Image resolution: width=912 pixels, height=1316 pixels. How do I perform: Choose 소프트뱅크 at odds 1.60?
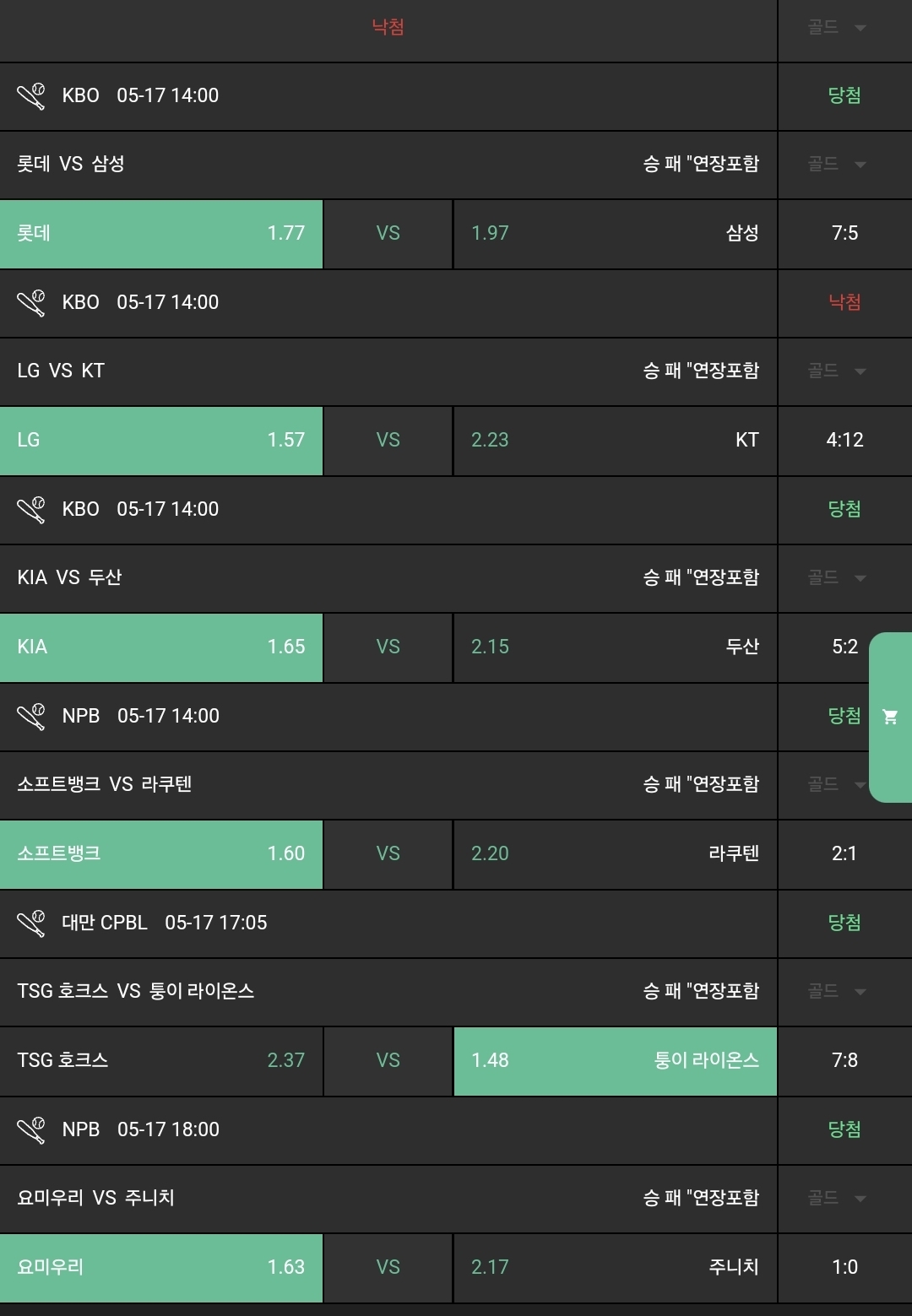coord(161,854)
